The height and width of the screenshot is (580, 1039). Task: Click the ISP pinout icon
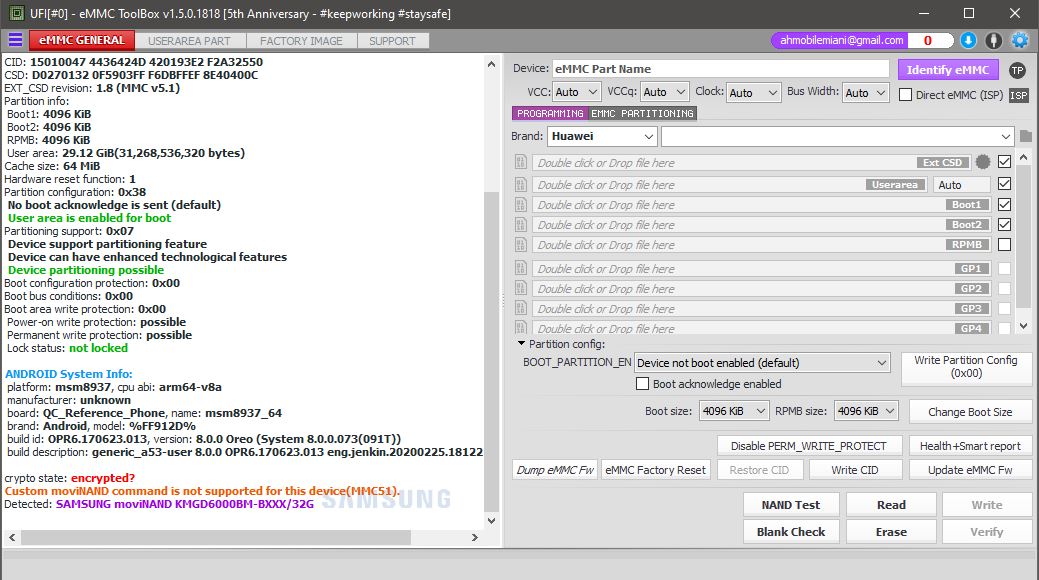(x=1018, y=95)
